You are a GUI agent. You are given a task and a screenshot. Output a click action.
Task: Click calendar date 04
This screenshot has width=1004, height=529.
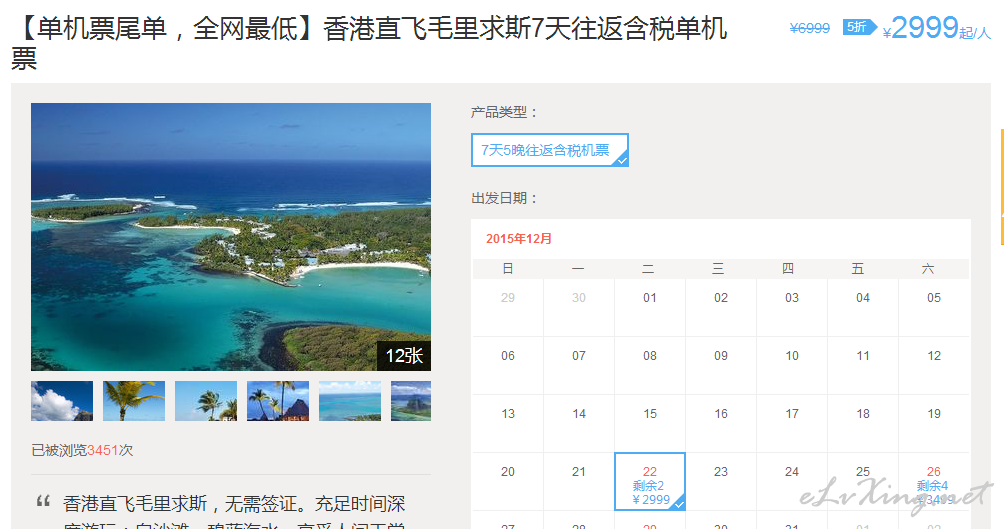coord(863,298)
